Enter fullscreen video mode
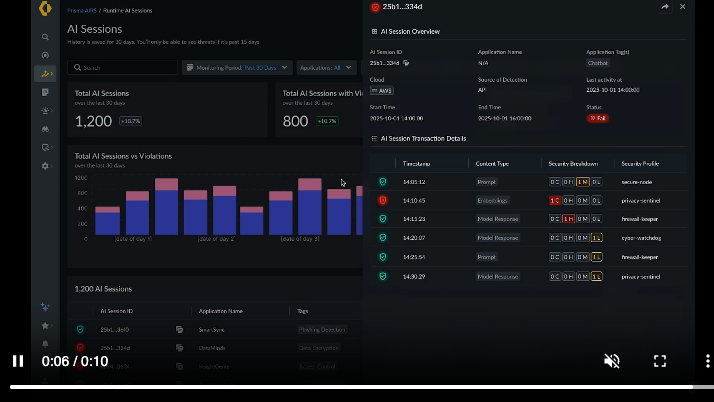Viewport: 714px width, 402px height. 660,361
